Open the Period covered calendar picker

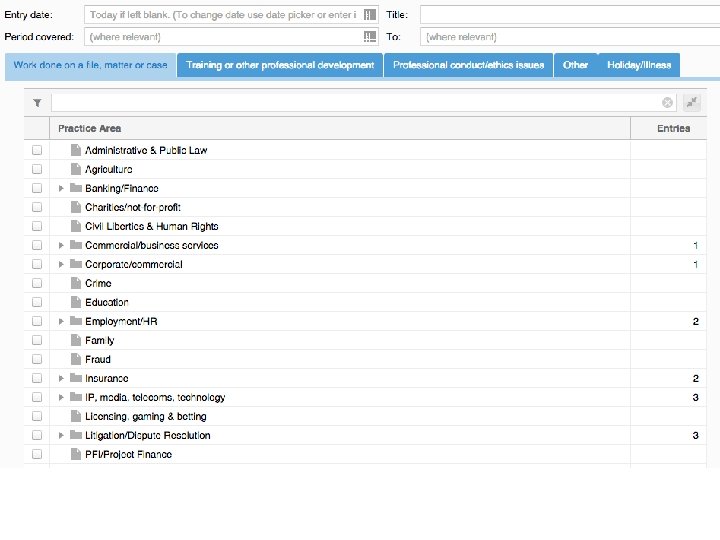(370, 36)
